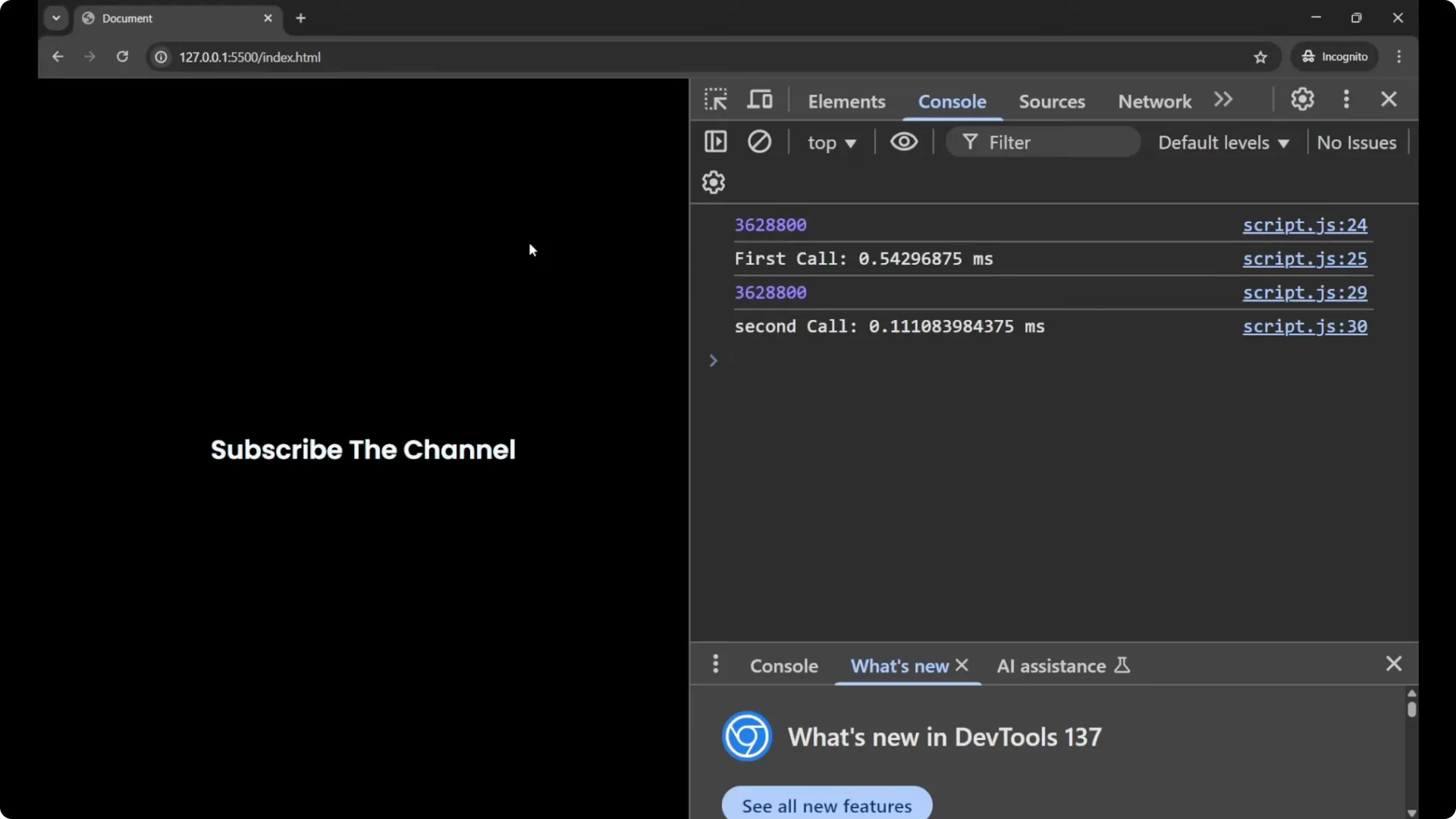
Task: Activate the inspect element picker icon
Action: (715, 99)
